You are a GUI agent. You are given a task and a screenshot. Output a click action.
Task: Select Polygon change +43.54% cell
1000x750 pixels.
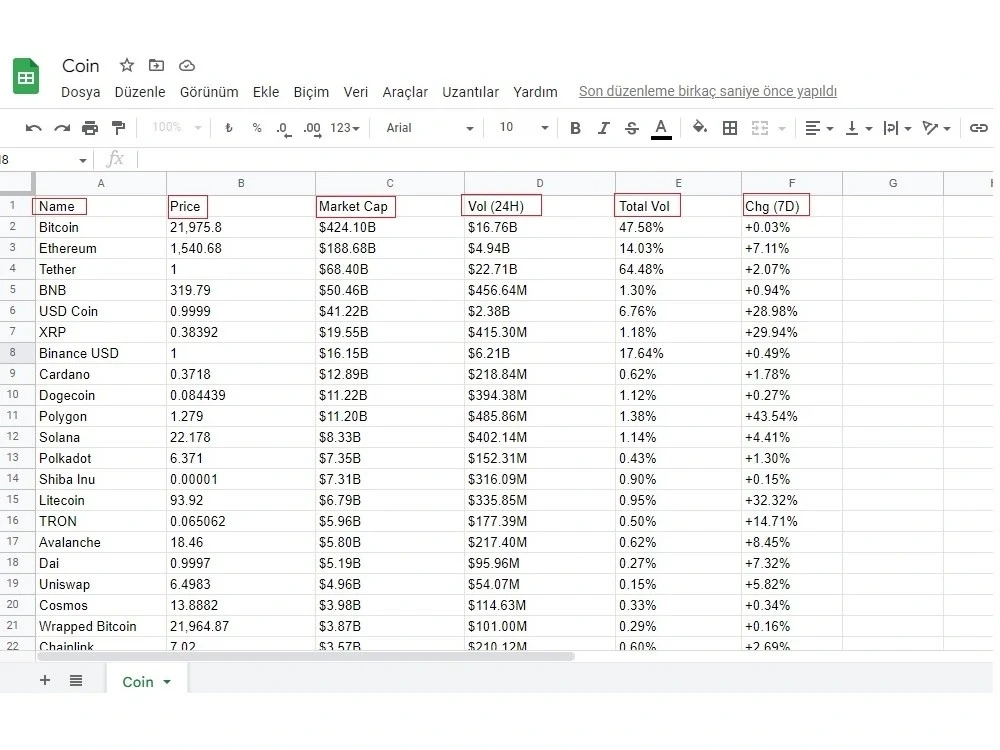click(x=791, y=416)
